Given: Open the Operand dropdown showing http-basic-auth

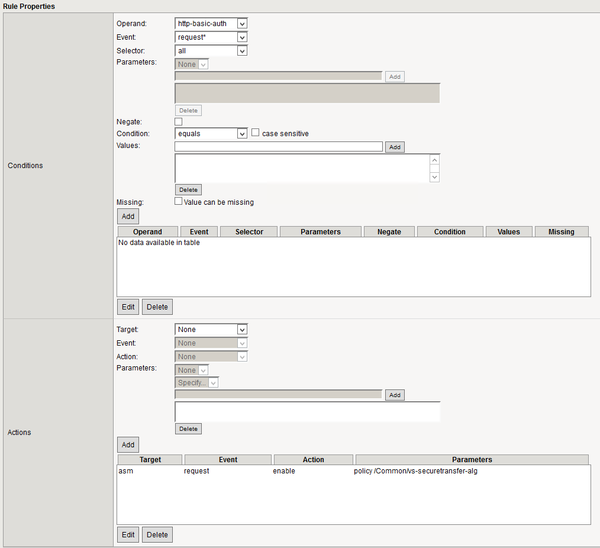Looking at the screenshot, I should [x=211, y=23].
